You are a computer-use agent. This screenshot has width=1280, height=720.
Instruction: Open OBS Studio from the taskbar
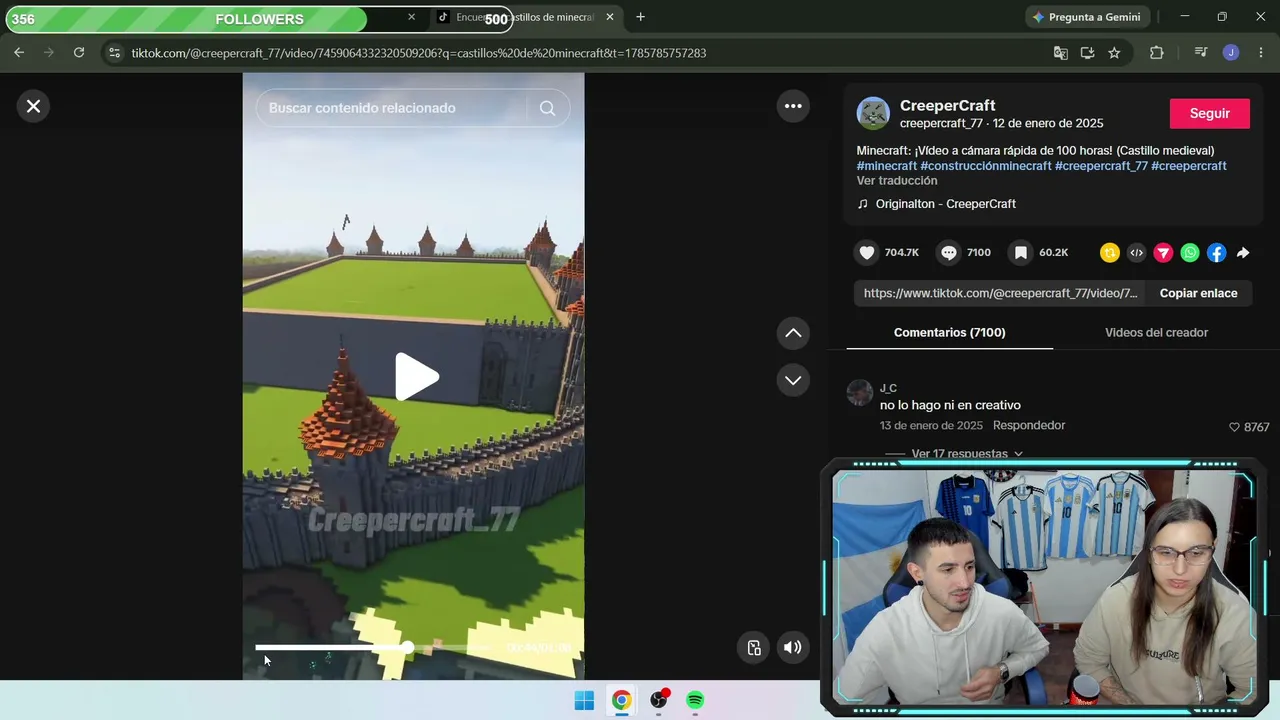click(659, 701)
